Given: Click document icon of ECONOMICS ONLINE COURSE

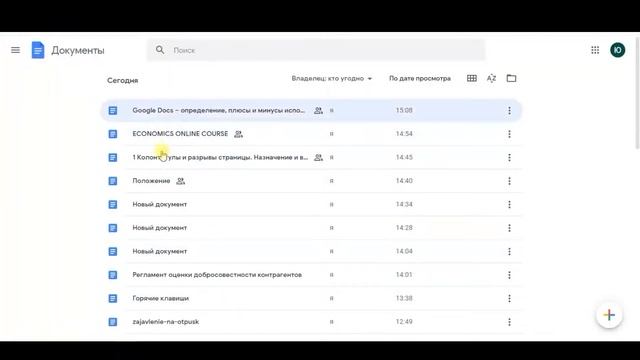Looking at the screenshot, I should pyautogui.click(x=113, y=134).
